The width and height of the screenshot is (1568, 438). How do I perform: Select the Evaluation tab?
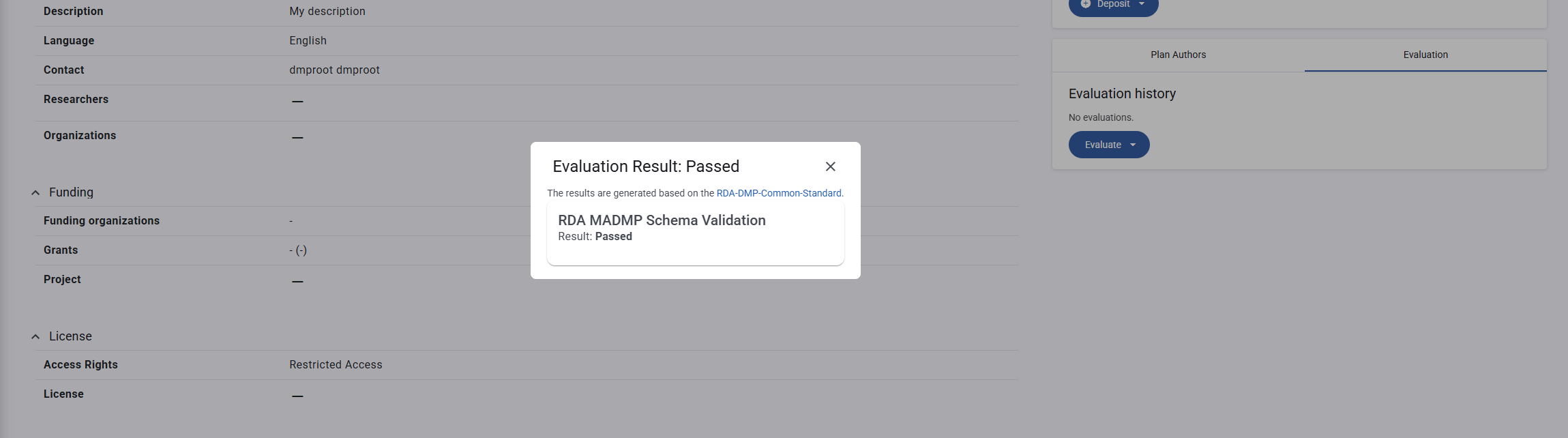pos(1425,55)
